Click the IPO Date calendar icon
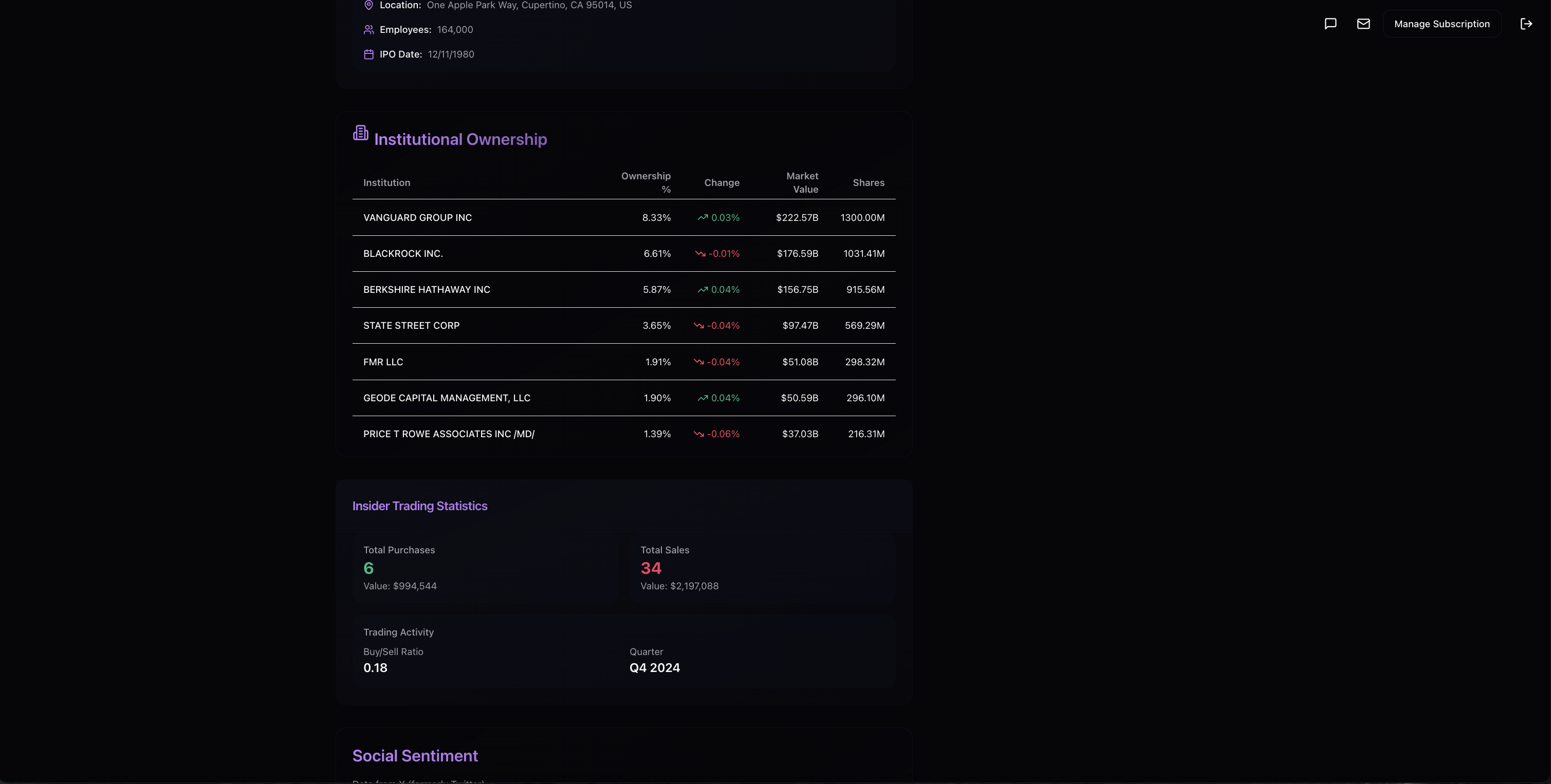 [368, 54]
